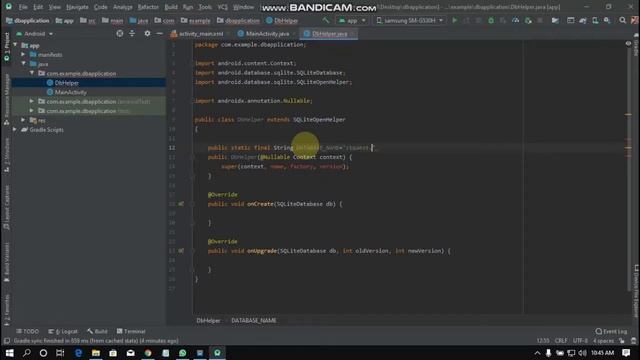Toggle the Favorites side tab
The image size is (640, 360).
(x=7, y=310)
